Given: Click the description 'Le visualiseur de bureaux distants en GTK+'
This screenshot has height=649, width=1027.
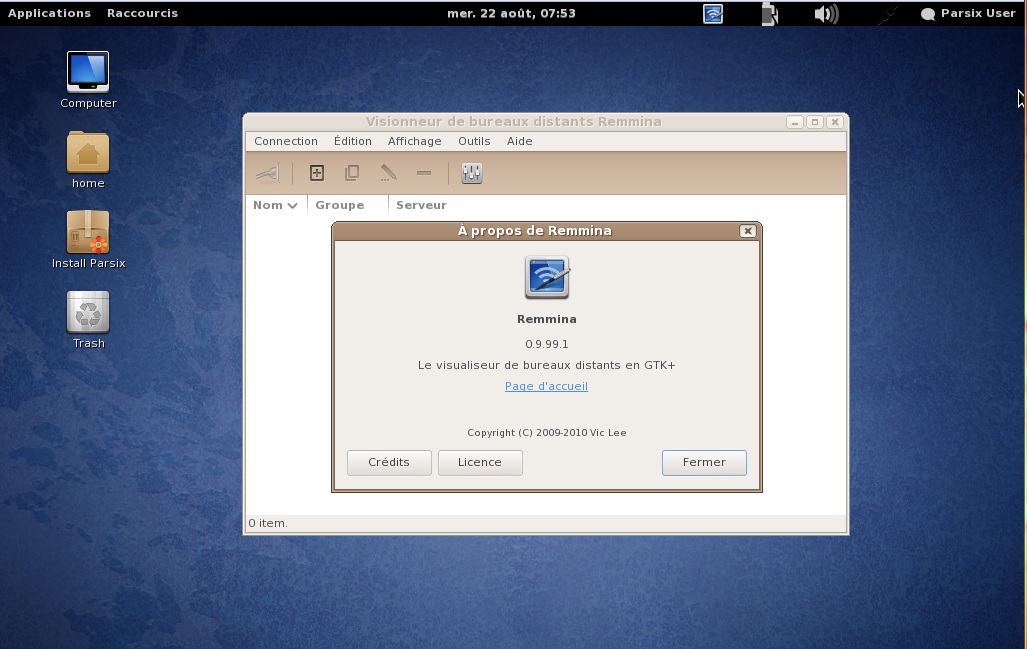Looking at the screenshot, I should 547,365.
